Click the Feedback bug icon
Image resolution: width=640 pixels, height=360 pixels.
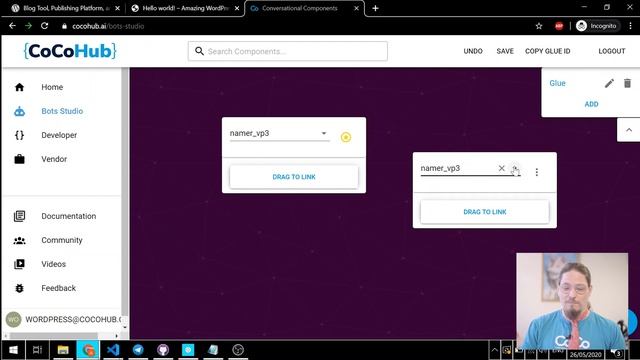point(19,288)
